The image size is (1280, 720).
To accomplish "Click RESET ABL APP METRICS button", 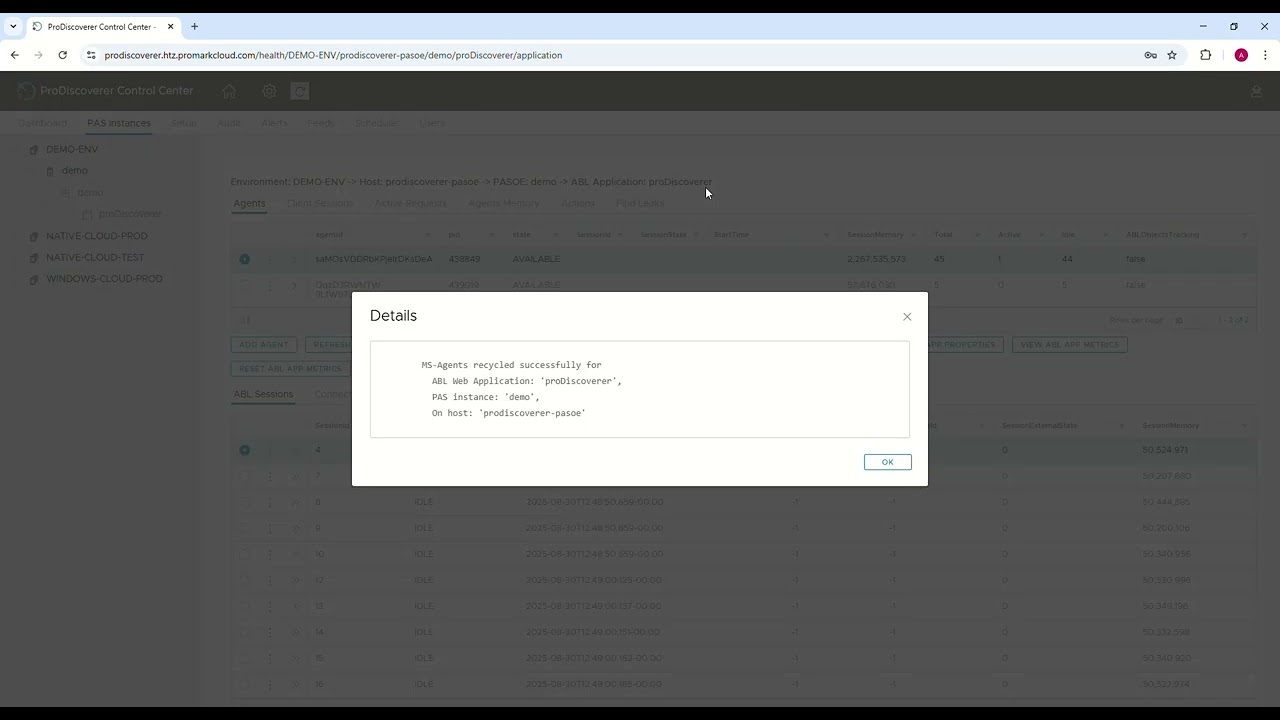I will point(291,369).
